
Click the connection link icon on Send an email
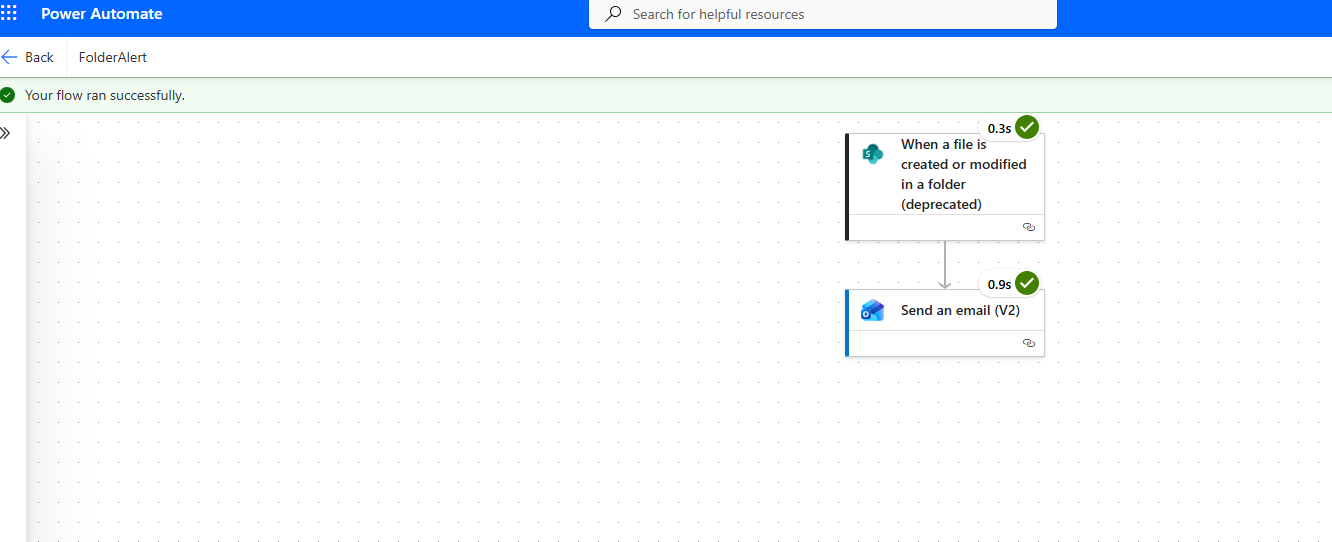(1028, 343)
